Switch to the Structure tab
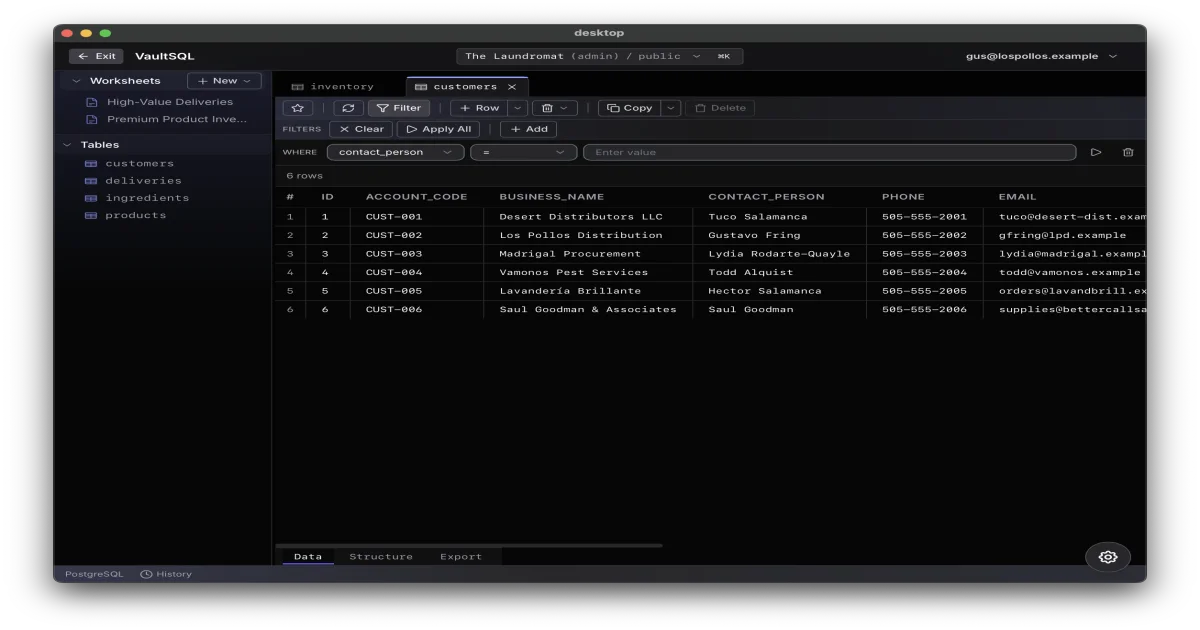 (x=381, y=557)
